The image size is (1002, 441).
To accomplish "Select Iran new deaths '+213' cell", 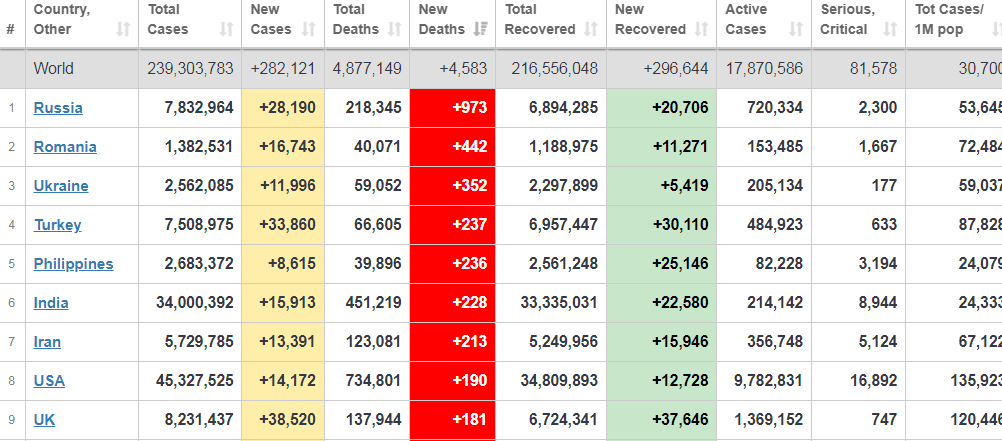I will click(x=452, y=341).
